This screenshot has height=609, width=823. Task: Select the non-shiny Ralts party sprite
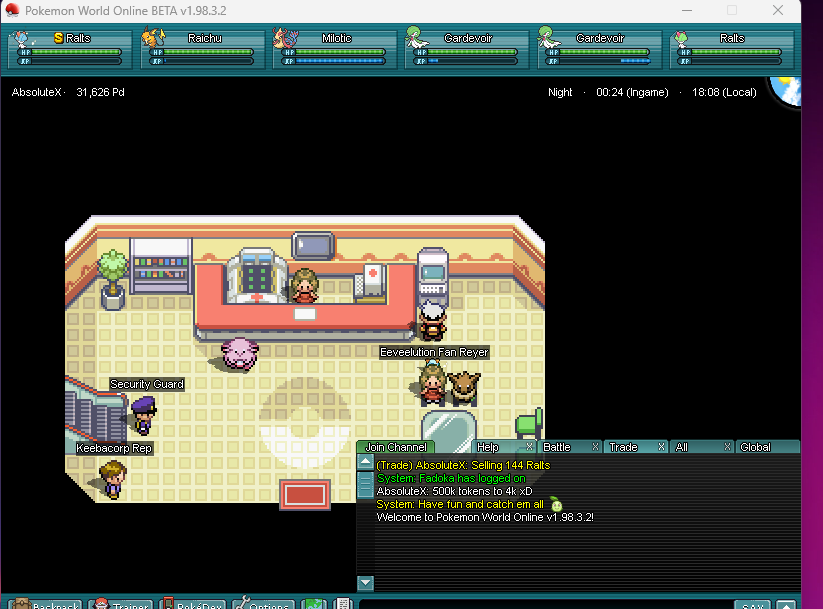tap(681, 39)
